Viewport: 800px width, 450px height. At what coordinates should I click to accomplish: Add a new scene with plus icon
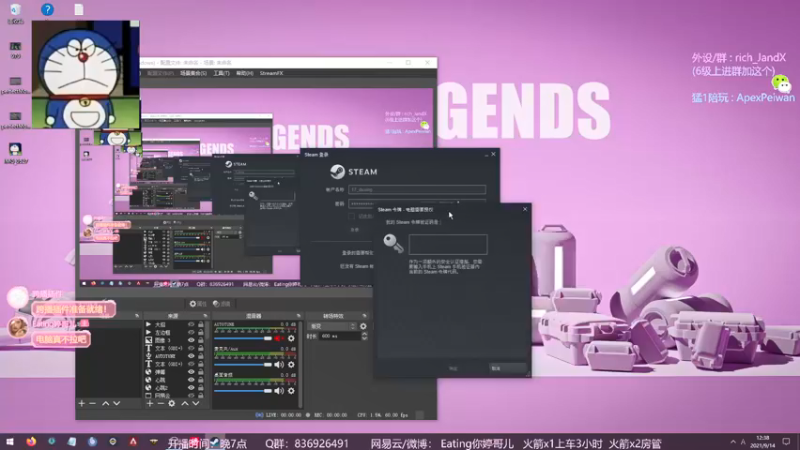82,403
